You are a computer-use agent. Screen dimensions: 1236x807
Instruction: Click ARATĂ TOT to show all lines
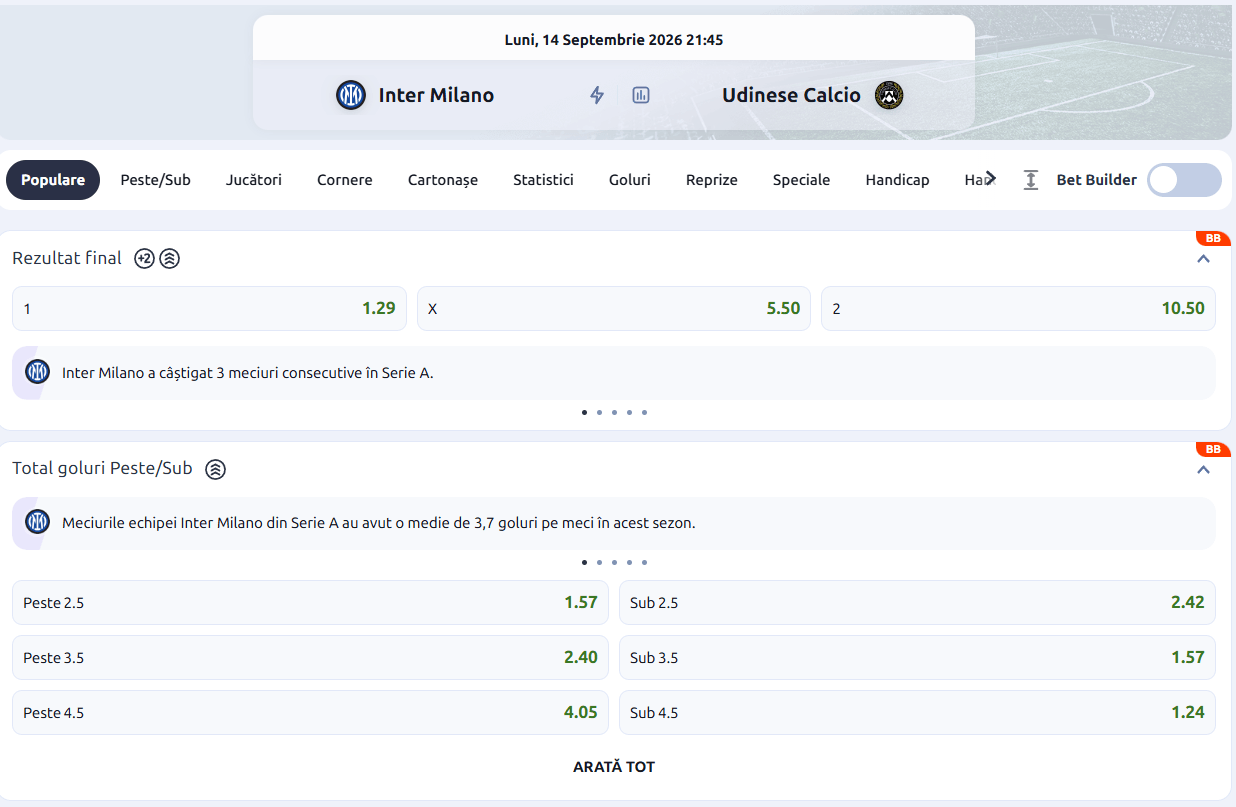click(x=614, y=767)
